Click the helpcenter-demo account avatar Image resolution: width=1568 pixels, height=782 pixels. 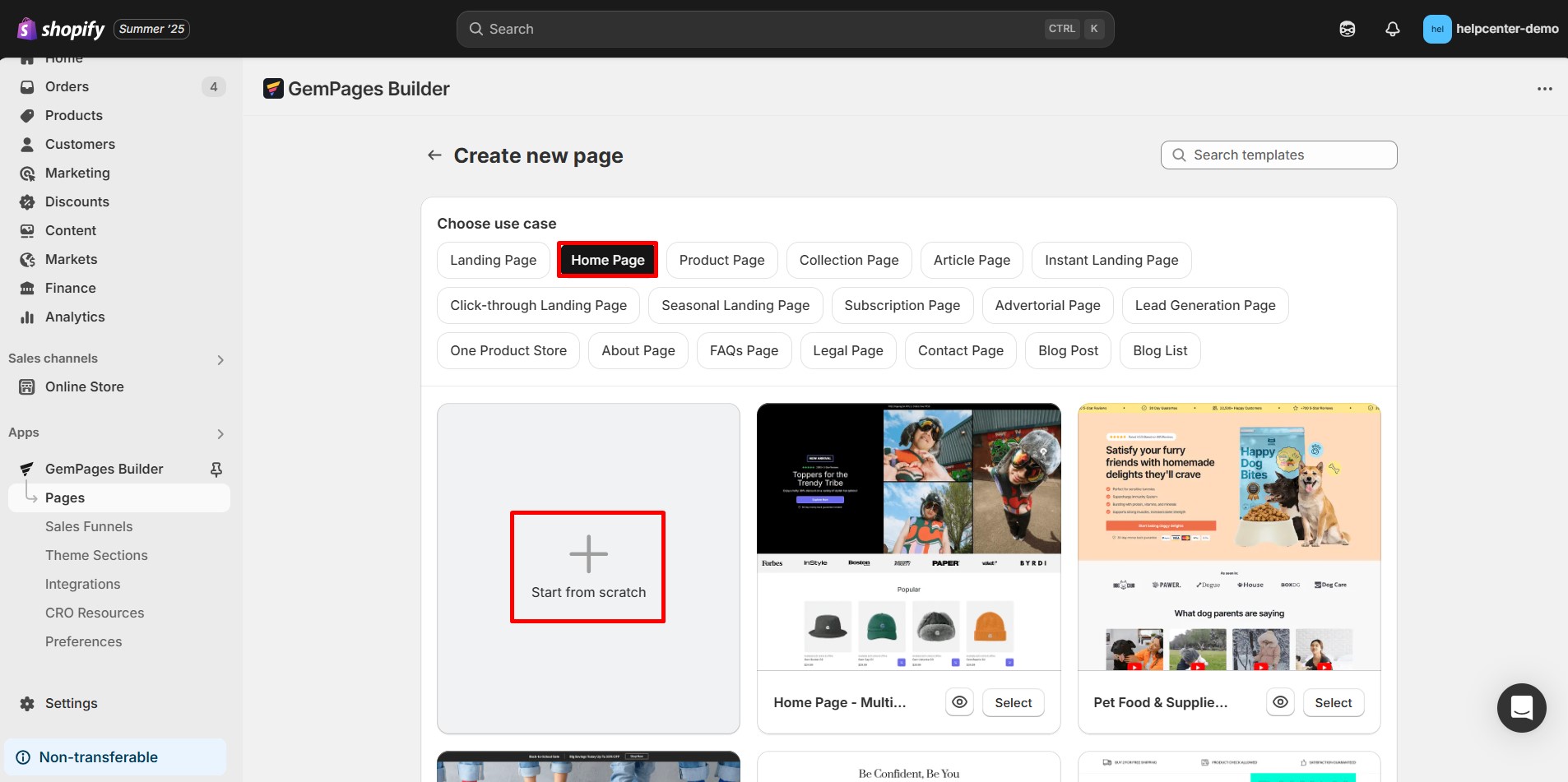tap(1437, 29)
